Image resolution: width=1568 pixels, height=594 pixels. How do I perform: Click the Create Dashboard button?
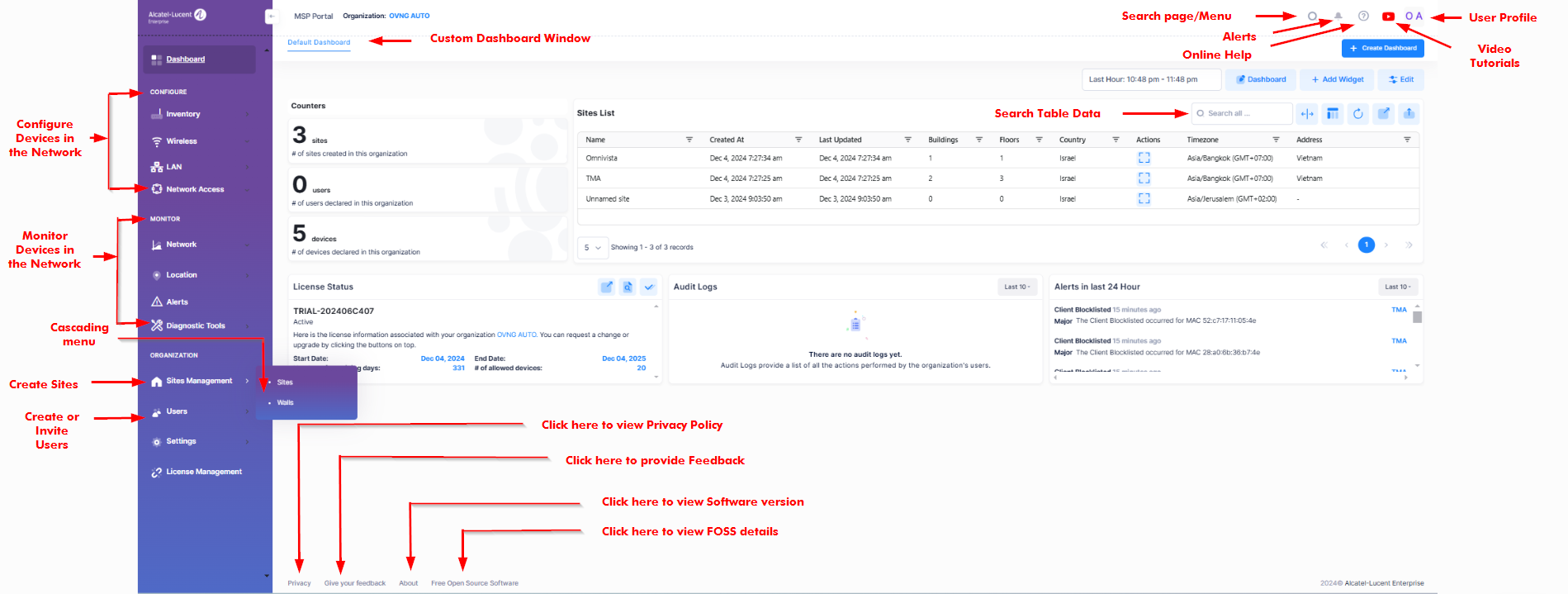point(1382,48)
